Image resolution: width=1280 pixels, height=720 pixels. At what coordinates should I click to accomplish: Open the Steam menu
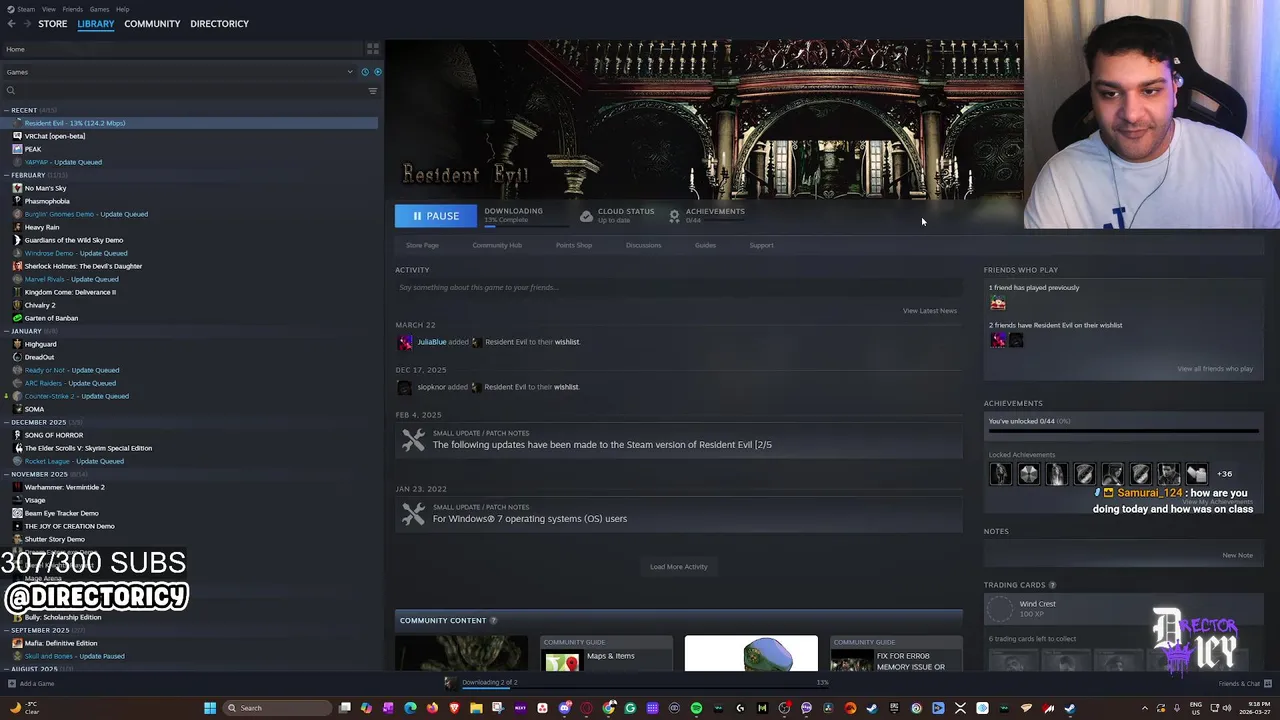(25, 9)
